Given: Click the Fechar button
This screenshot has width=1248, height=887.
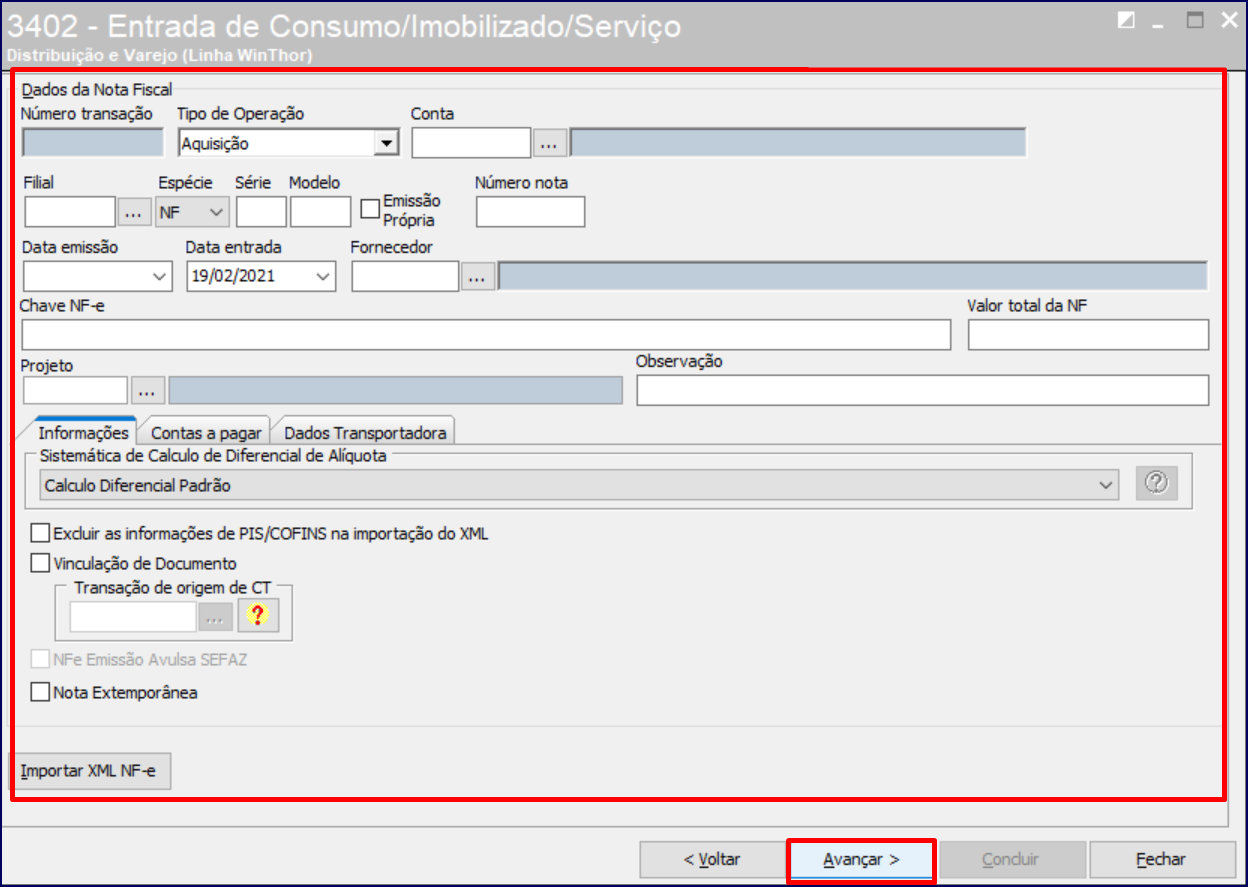Looking at the screenshot, I should [x=1161, y=860].
